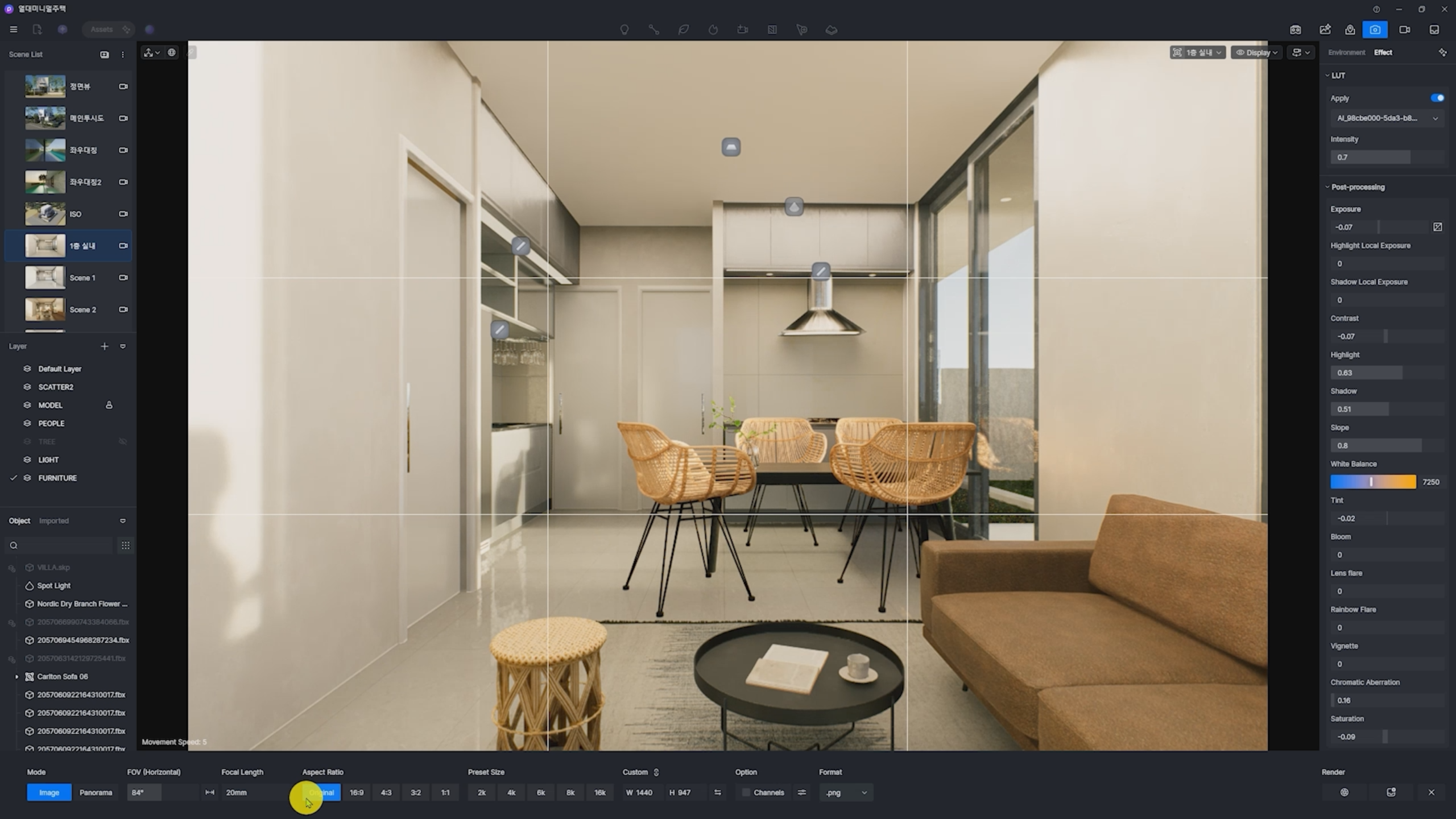1456x819 pixels.
Task: Add a new layer with plus icon
Action: pos(105,346)
